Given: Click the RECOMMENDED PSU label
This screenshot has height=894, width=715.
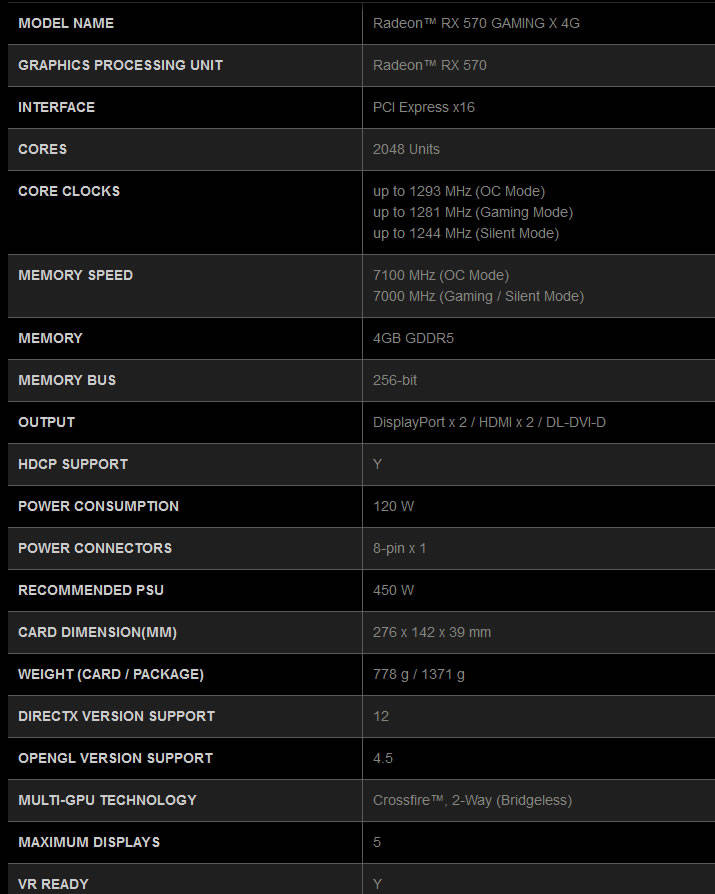Looking at the screenshot, I should tap(91, 590).
